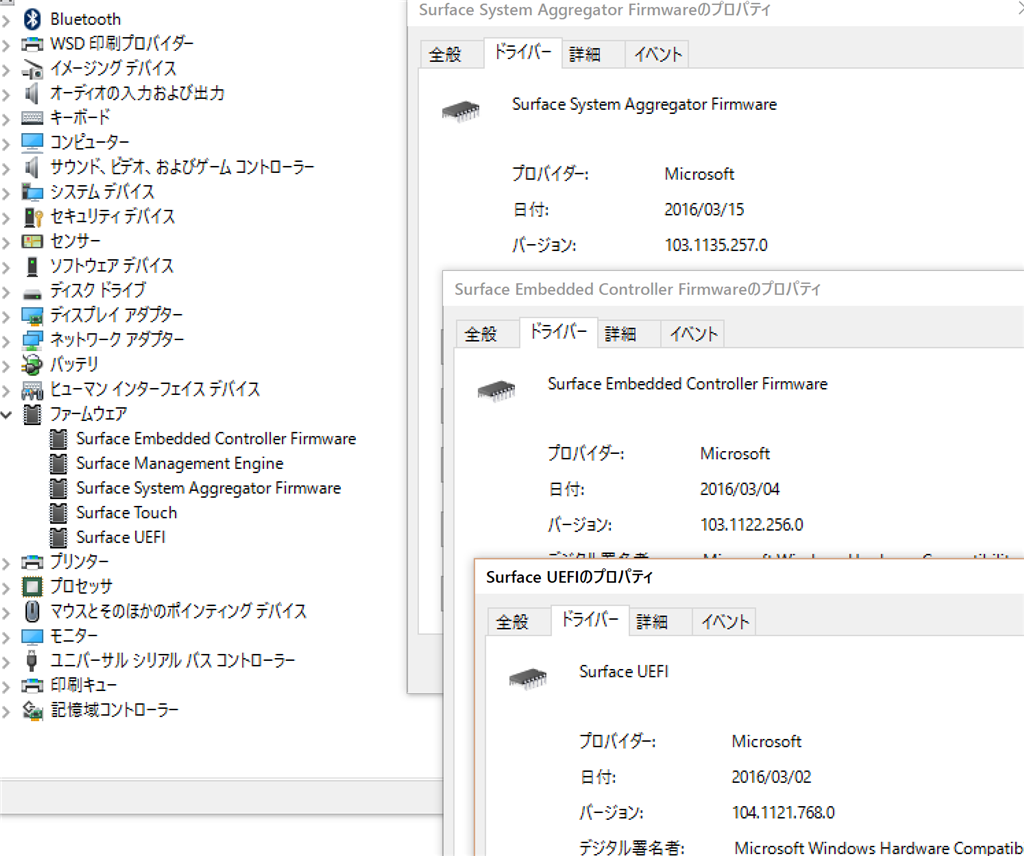Click the Surface Embedded Controller Firmwareのプロパティ title bar
The image size is (1024, 856).
point(733,289)
